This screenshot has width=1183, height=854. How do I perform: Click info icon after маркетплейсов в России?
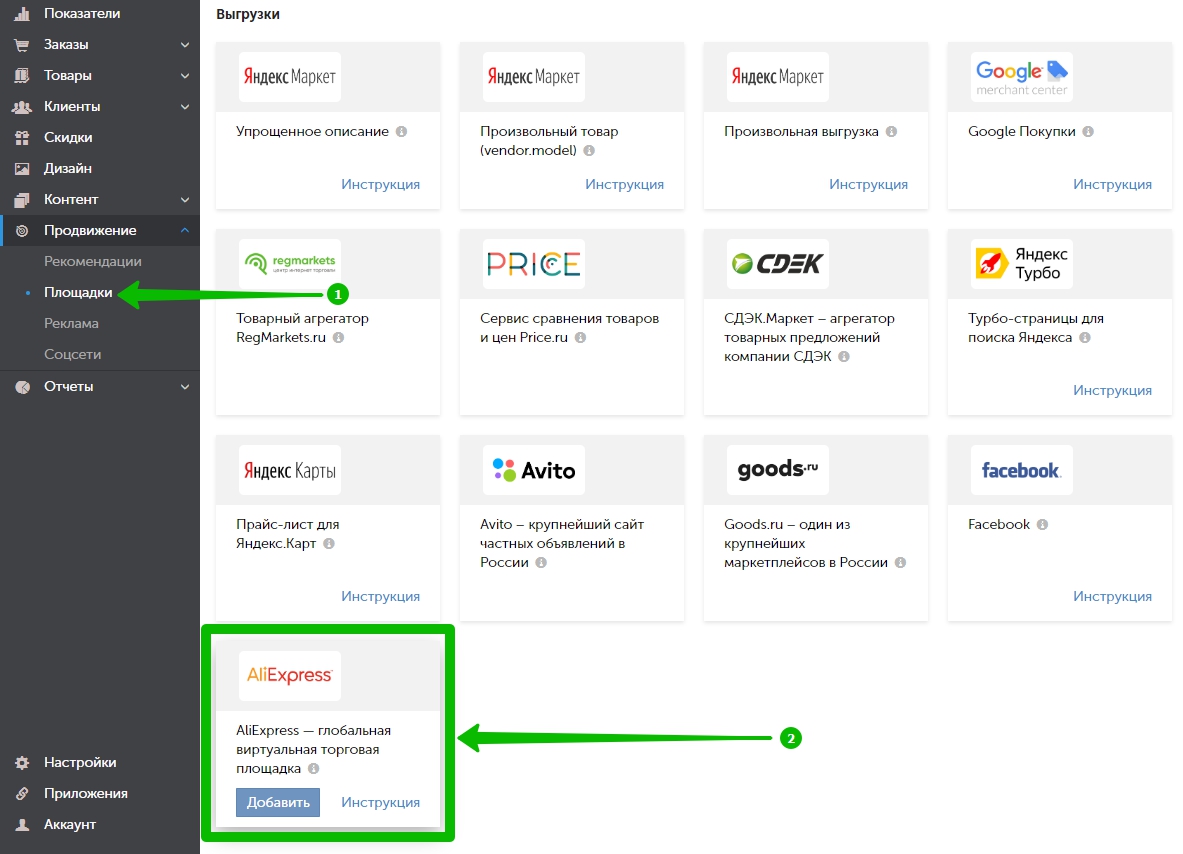900,562
